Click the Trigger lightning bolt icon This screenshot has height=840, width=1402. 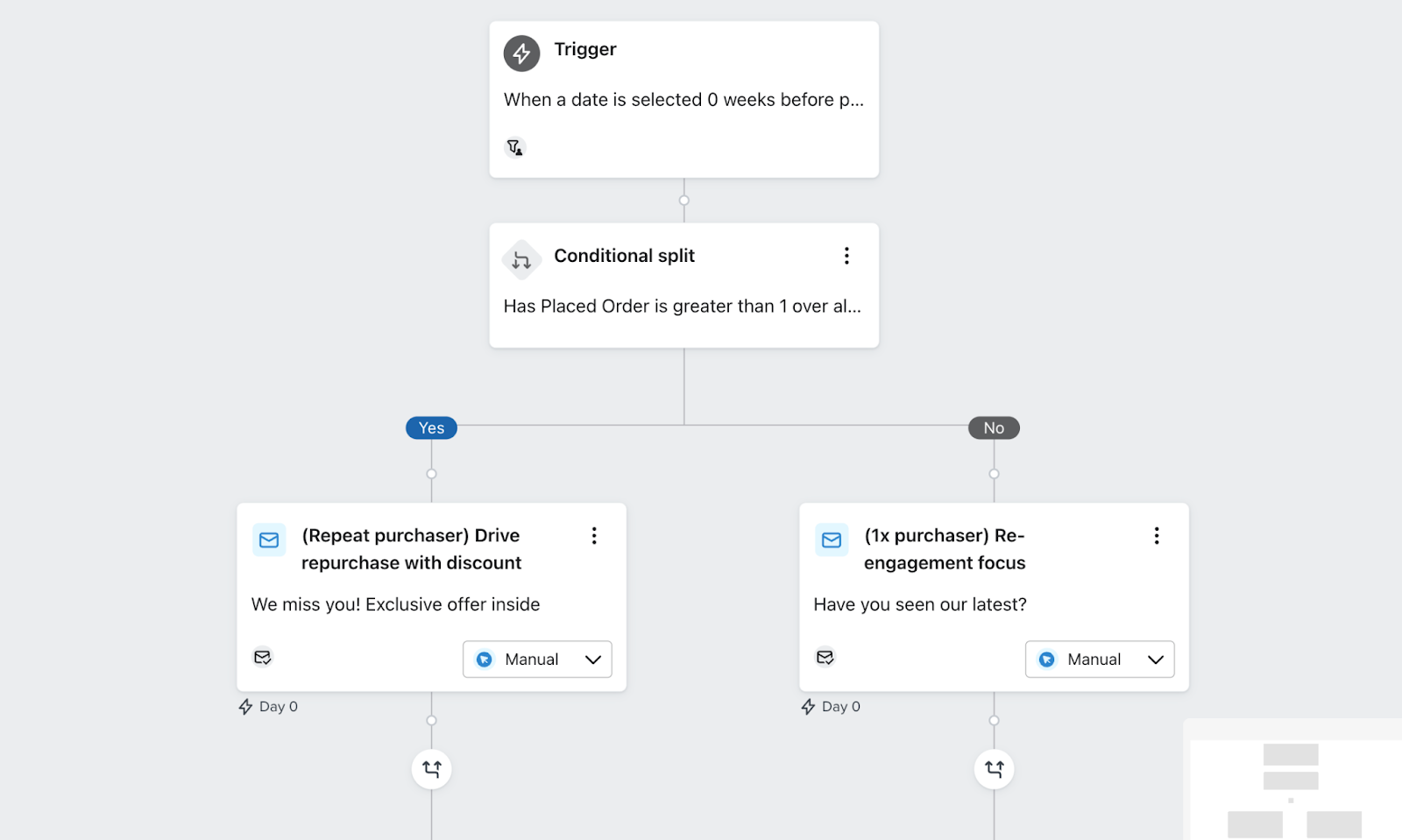[x=521, y=53]
